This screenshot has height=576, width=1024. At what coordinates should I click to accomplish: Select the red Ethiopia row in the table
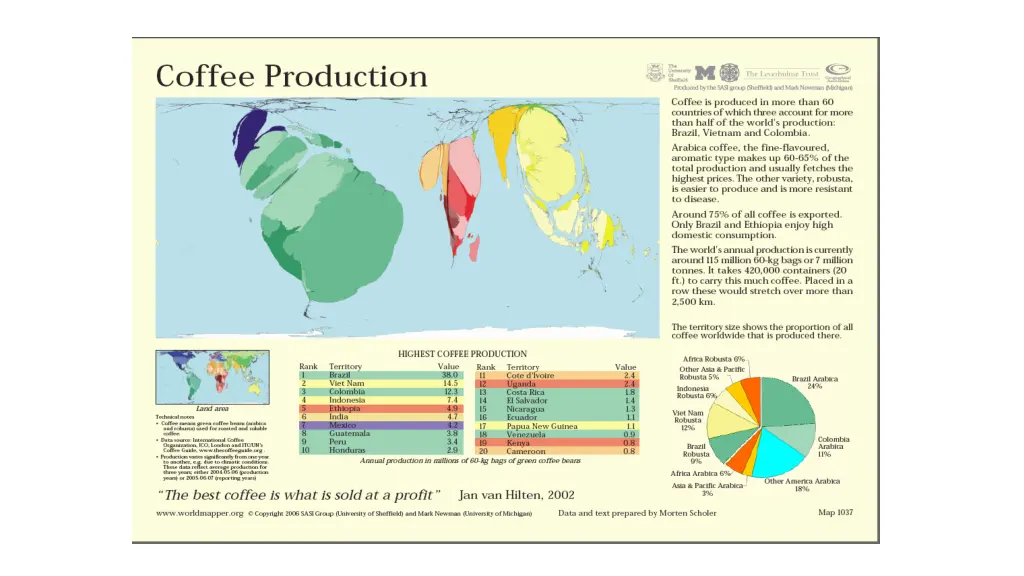380,409
